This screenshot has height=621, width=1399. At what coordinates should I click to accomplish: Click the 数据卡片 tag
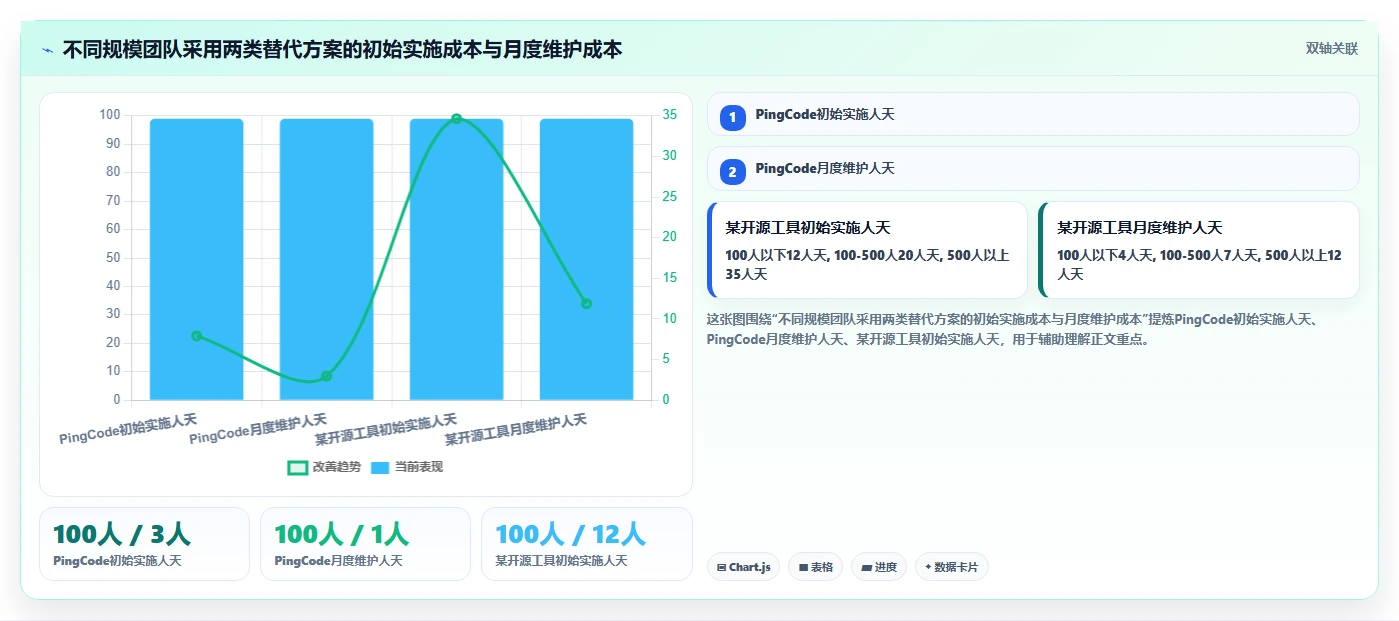pyautogui.click(x=951, y=567)
